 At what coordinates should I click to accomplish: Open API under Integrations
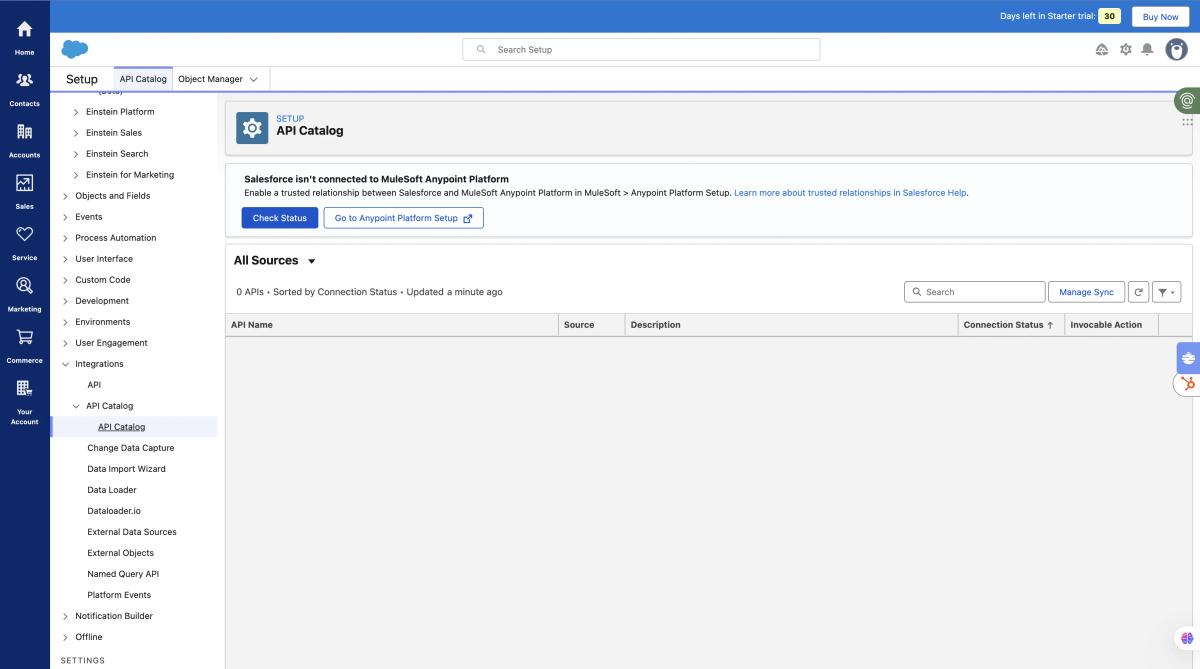[x=94, y=385]
